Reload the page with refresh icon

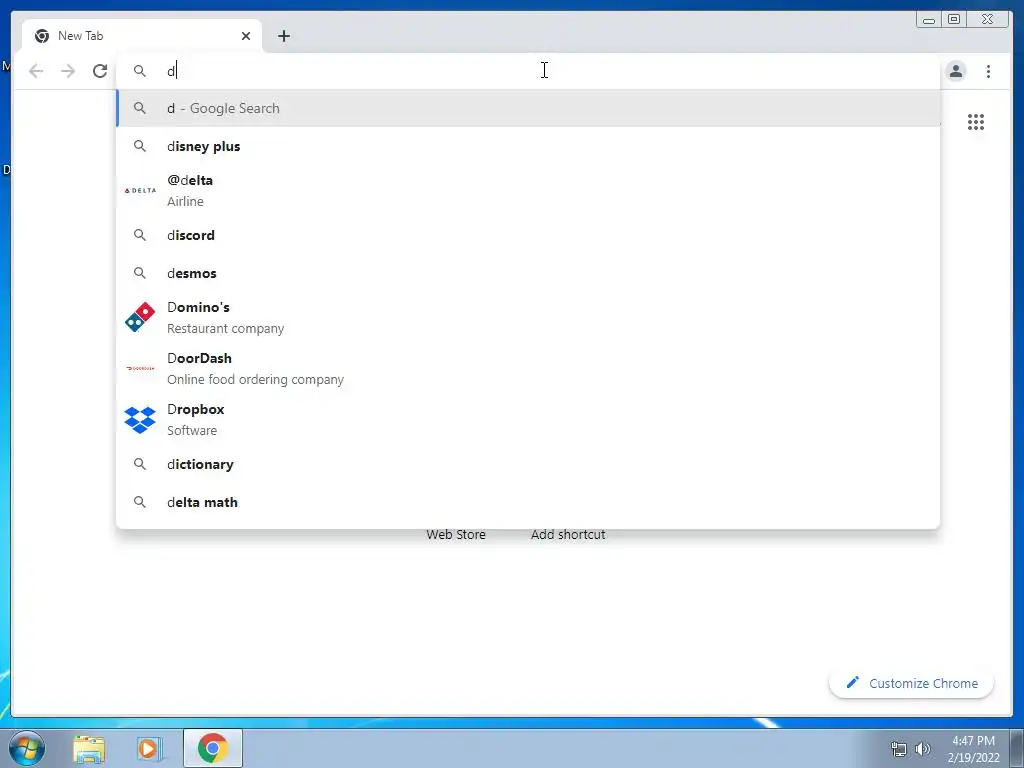click(x=100, y=71)
